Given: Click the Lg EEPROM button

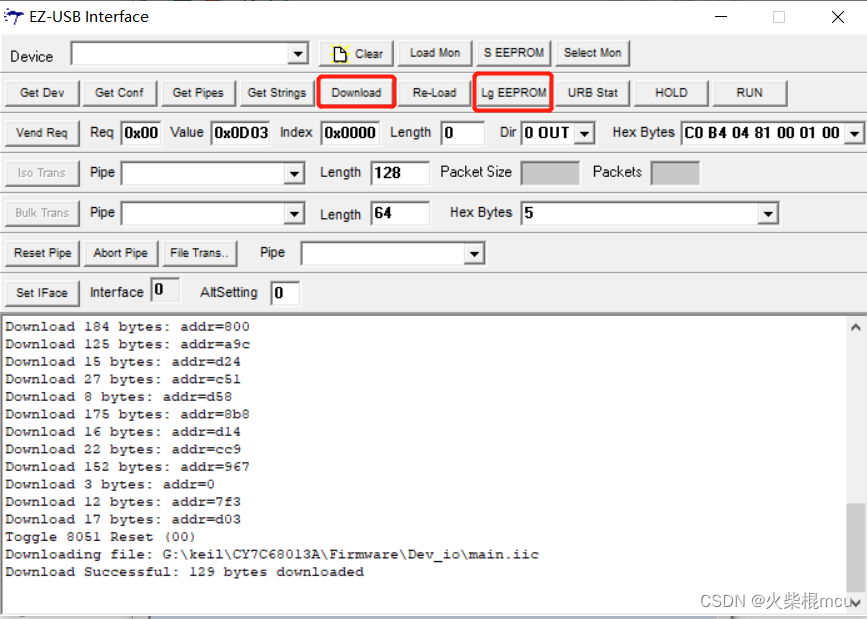Looking at the screenshot, I should tap(514, 93).
